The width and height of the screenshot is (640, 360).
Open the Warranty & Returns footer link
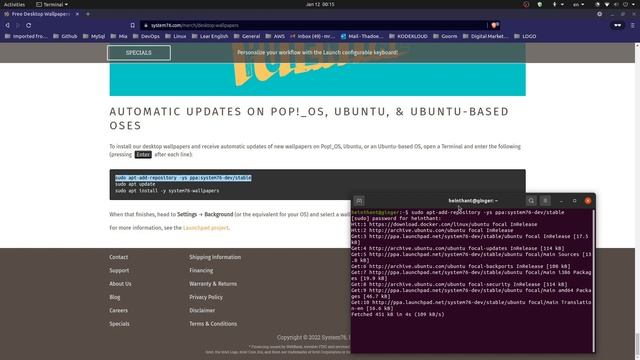(x=213, y=284)
